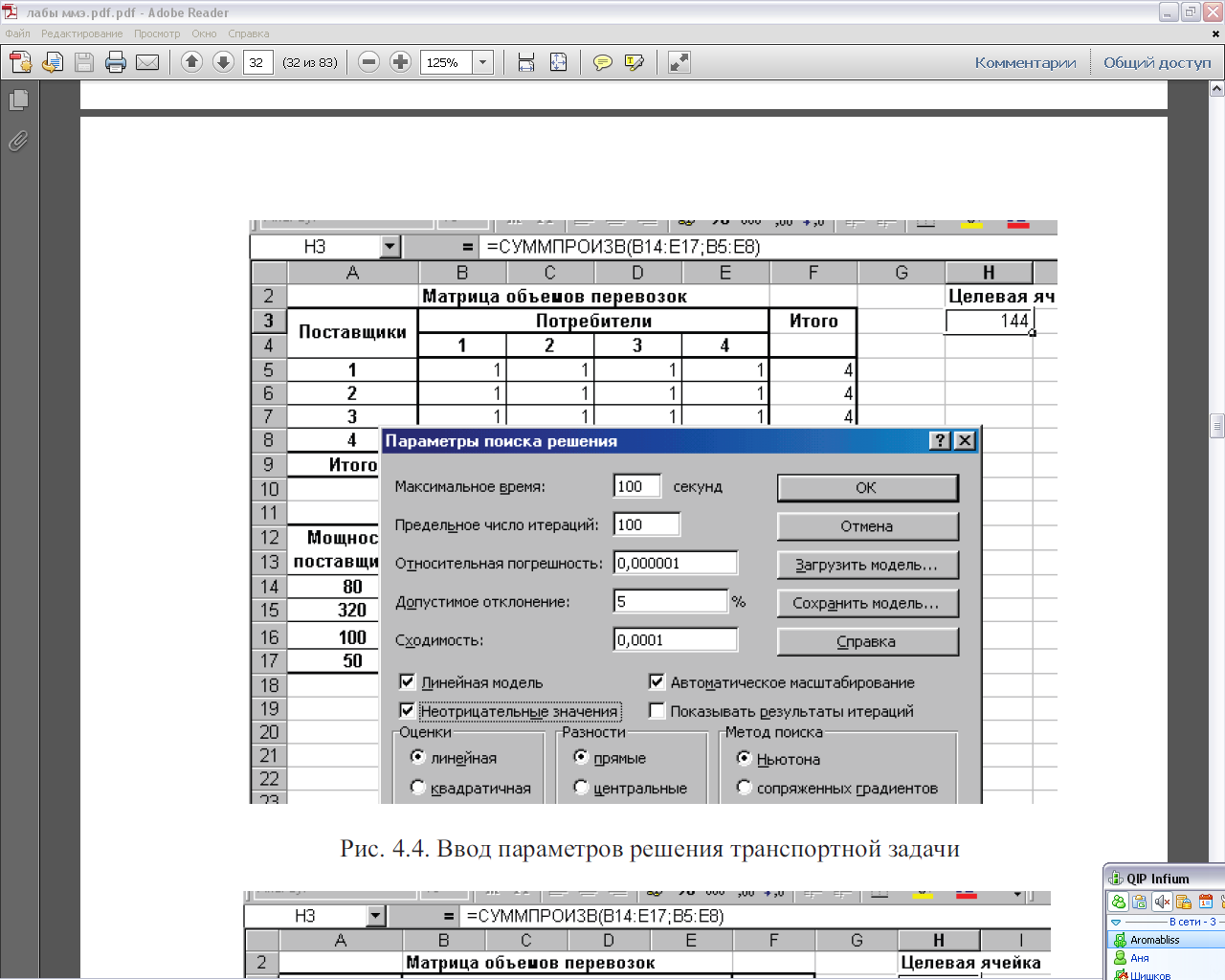
Task: Open the Общий доступ pane
Action: (1157, 62)
